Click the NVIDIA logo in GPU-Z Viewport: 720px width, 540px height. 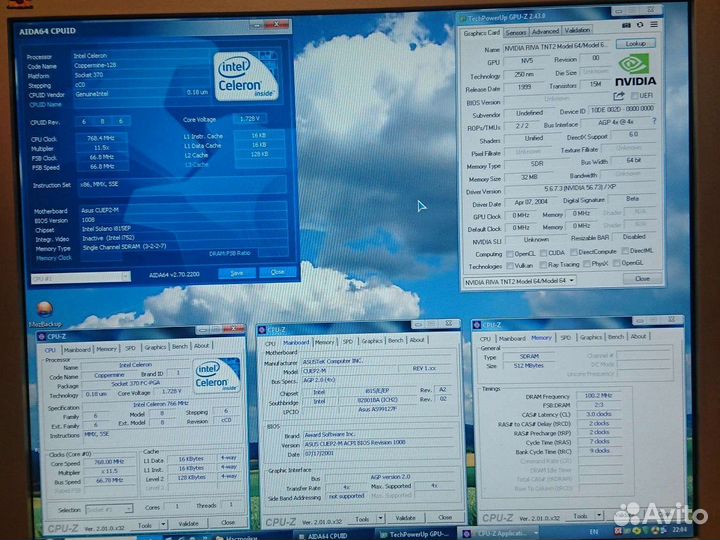click(635, 70)
